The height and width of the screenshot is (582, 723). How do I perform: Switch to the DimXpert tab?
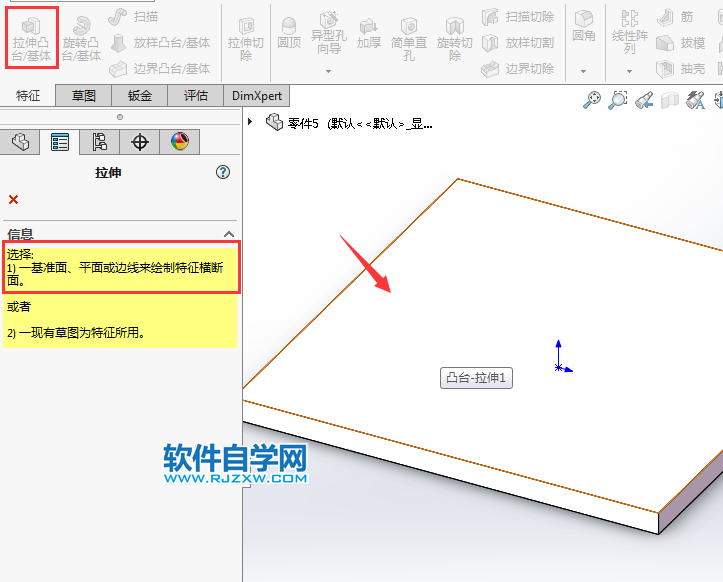coord(257,95)
